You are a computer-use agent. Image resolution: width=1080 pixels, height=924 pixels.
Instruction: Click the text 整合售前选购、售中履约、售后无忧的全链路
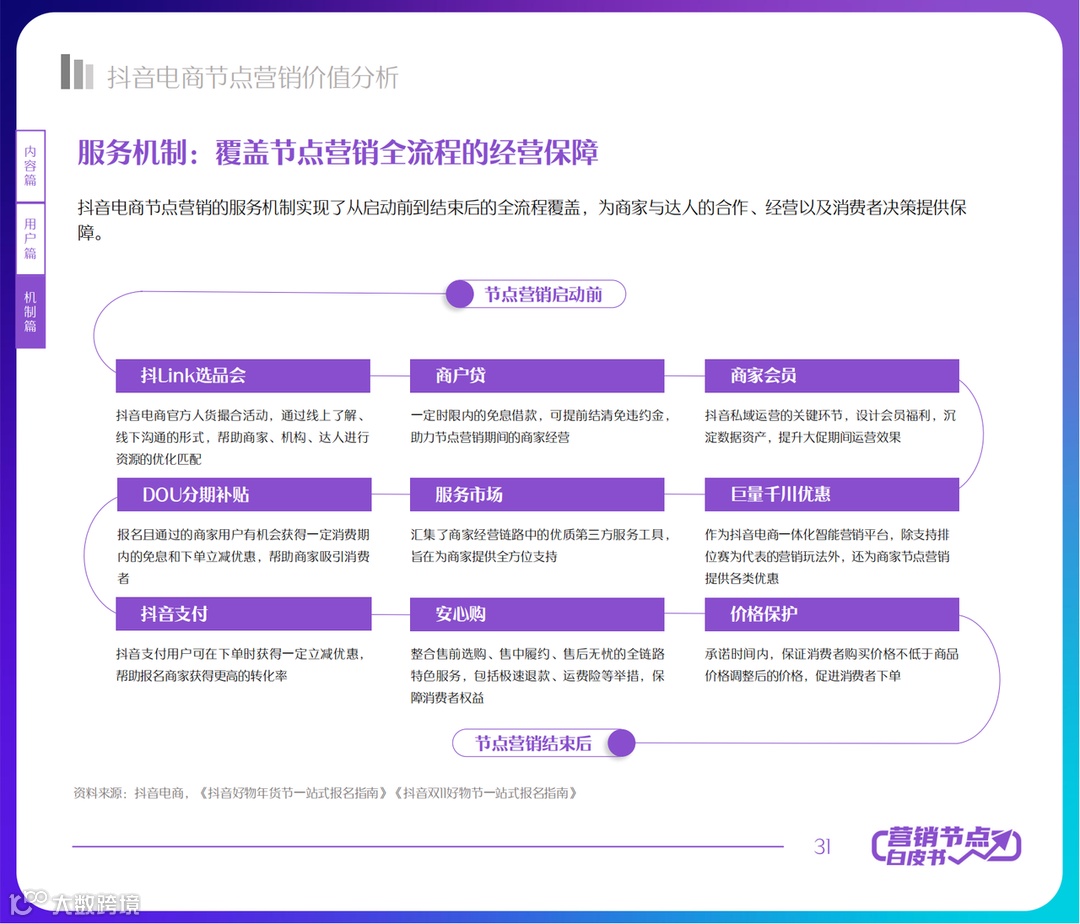click(x=538, y=653)
